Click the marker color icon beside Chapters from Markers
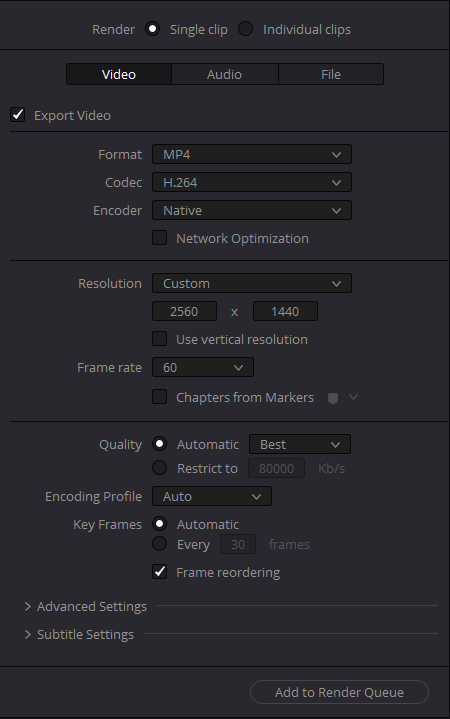Image resolution: width=450 pixels, height=719 pixels. coord(333,398)
